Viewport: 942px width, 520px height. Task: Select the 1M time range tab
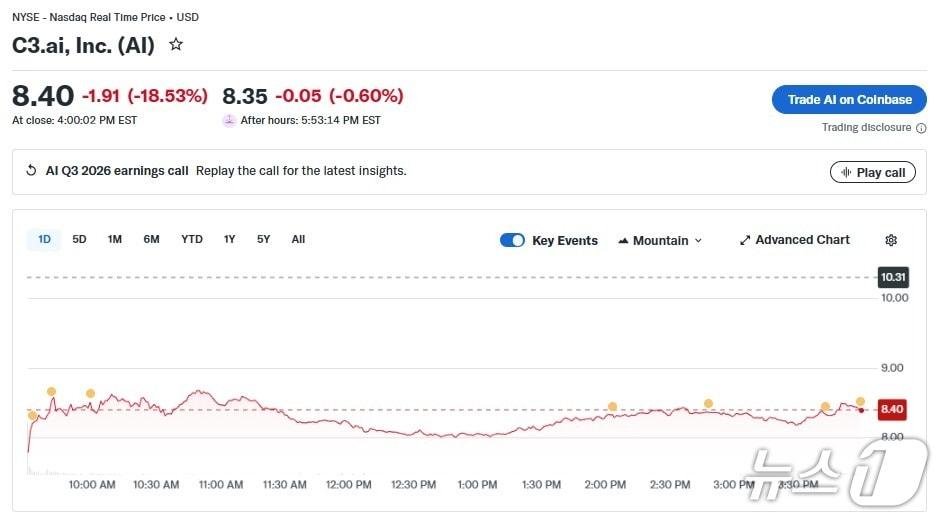(115, 239)
